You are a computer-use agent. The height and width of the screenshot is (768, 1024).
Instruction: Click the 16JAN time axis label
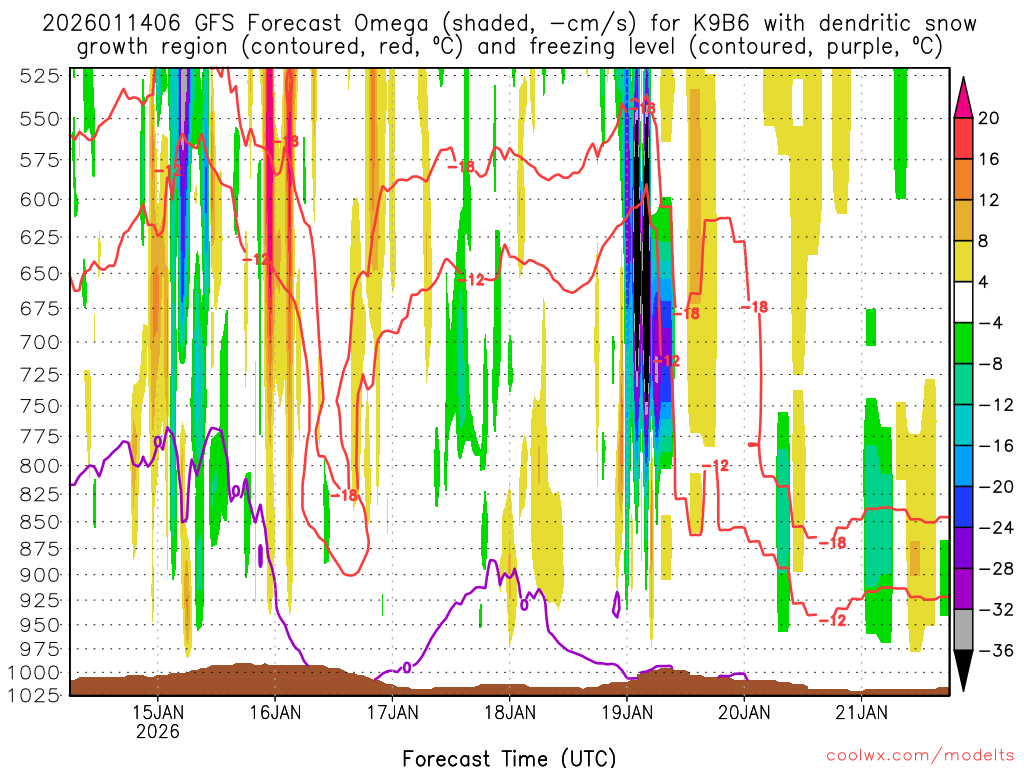[275, 712]
